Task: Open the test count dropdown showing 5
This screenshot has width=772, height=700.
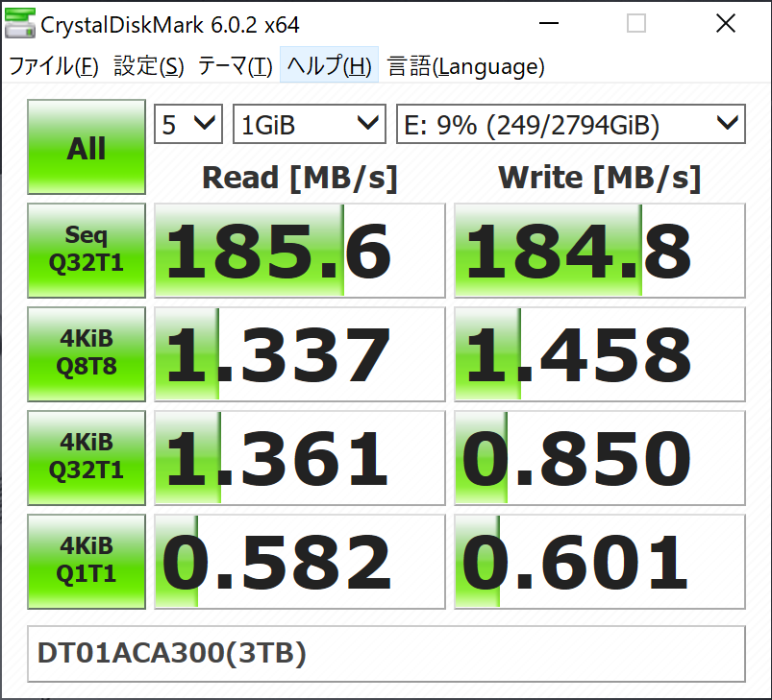Action: 189,124
